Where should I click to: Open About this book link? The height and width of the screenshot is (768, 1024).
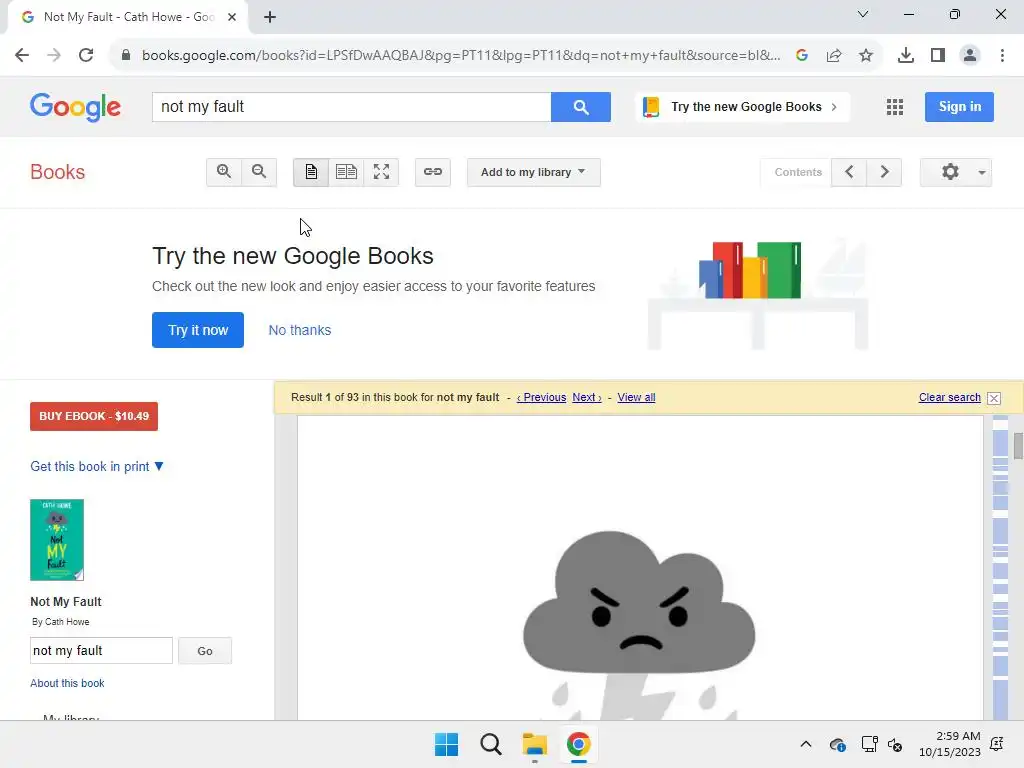click(67, 683)
